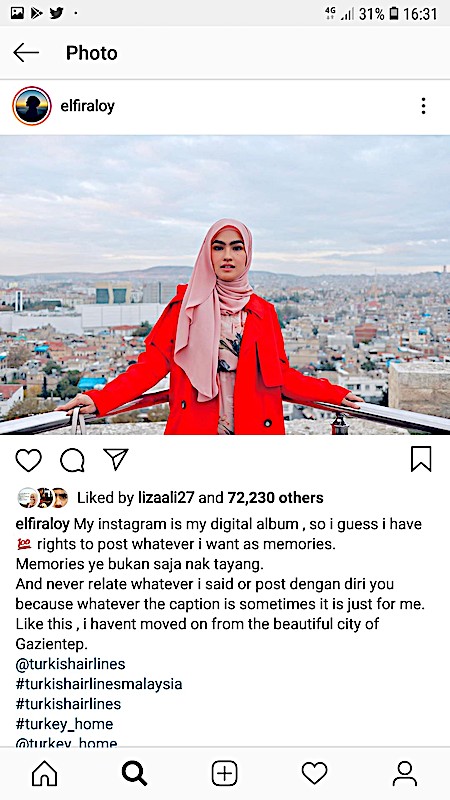Tap the back arrow next to Photo
Viewport: 450px width, 800px height.
tap(26, 53)
